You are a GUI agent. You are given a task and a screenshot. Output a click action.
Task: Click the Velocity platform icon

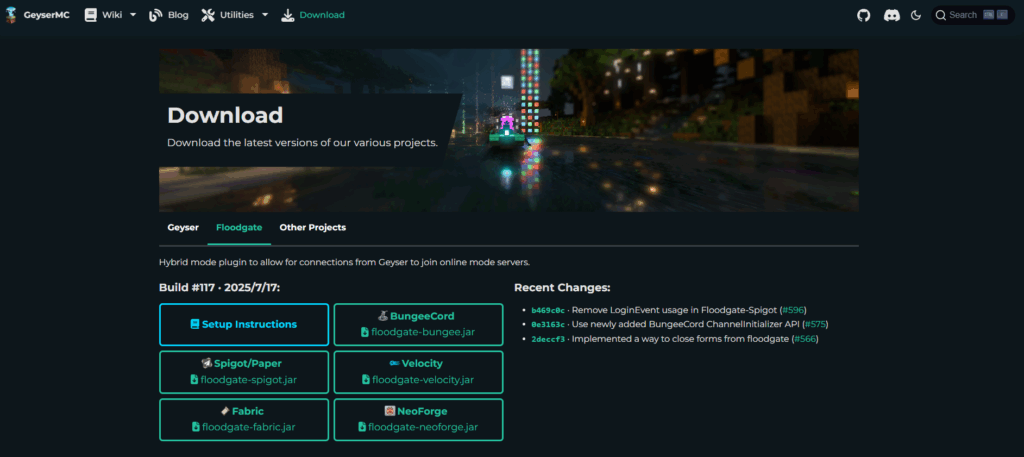click(x=394, y=364)
